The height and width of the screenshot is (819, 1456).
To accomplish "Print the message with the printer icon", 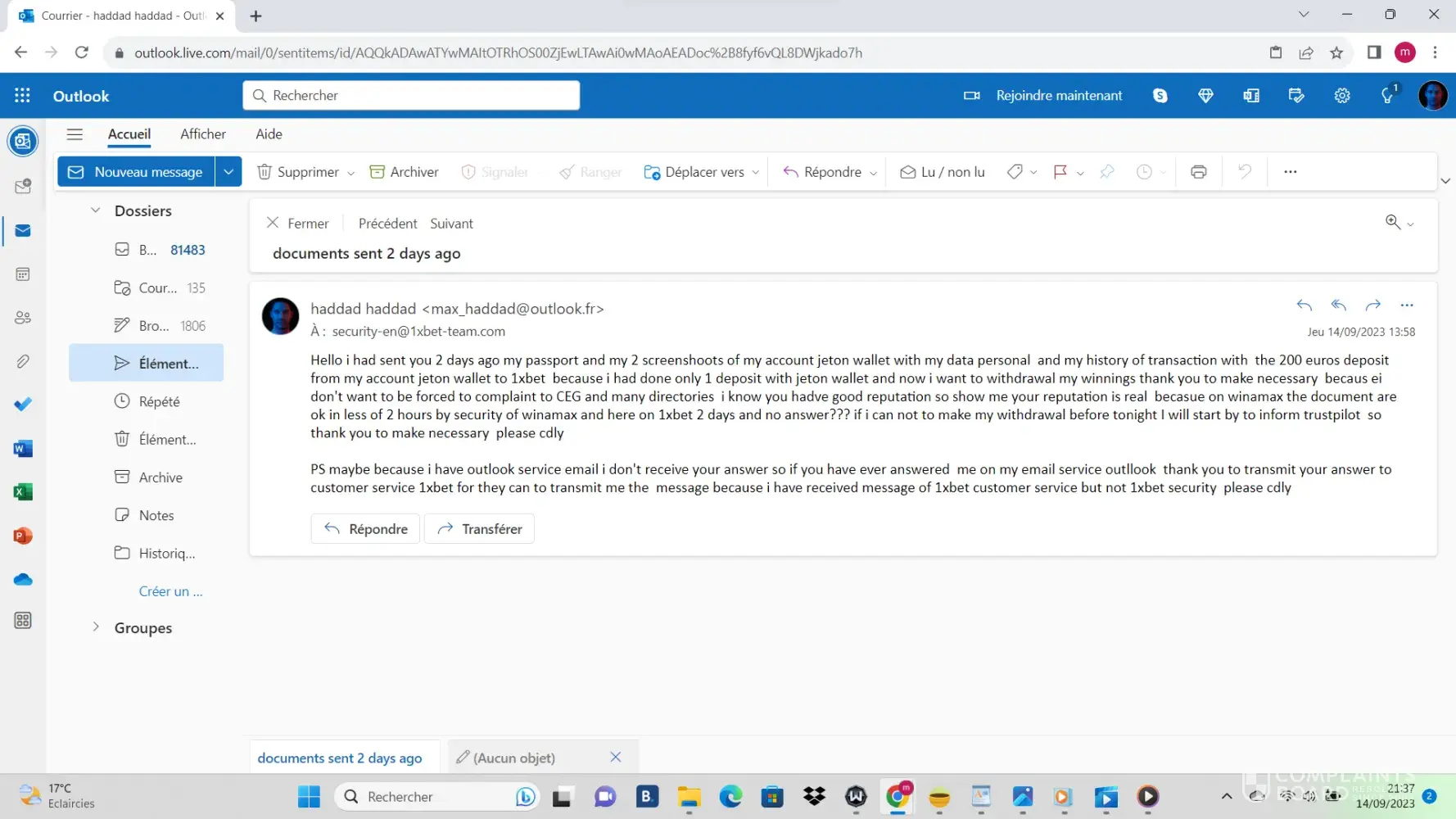I will pyautogui.click(x=1198, y=172).
